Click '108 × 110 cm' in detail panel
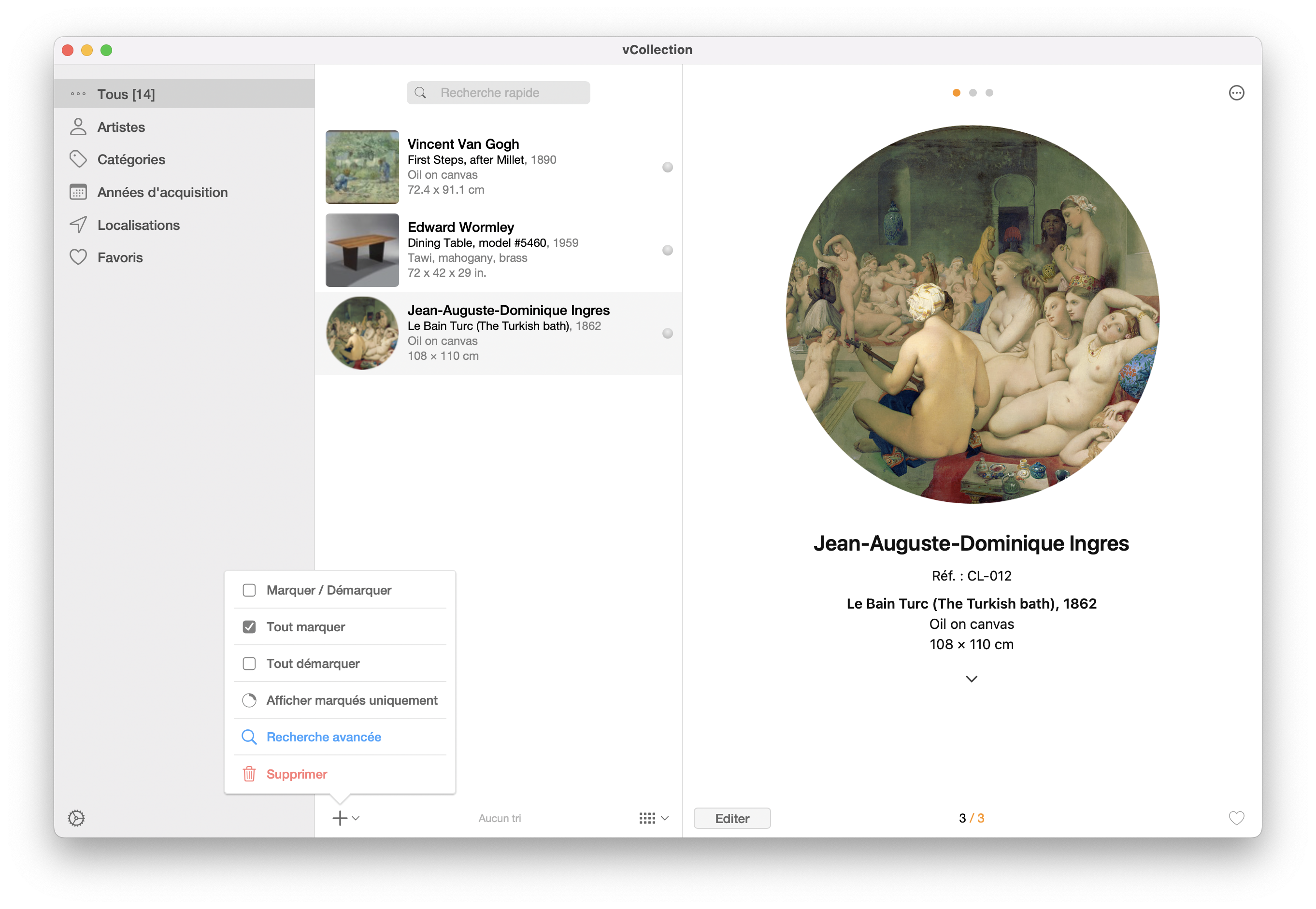The height and width of the screenshot is (909, 1316). 972,645
